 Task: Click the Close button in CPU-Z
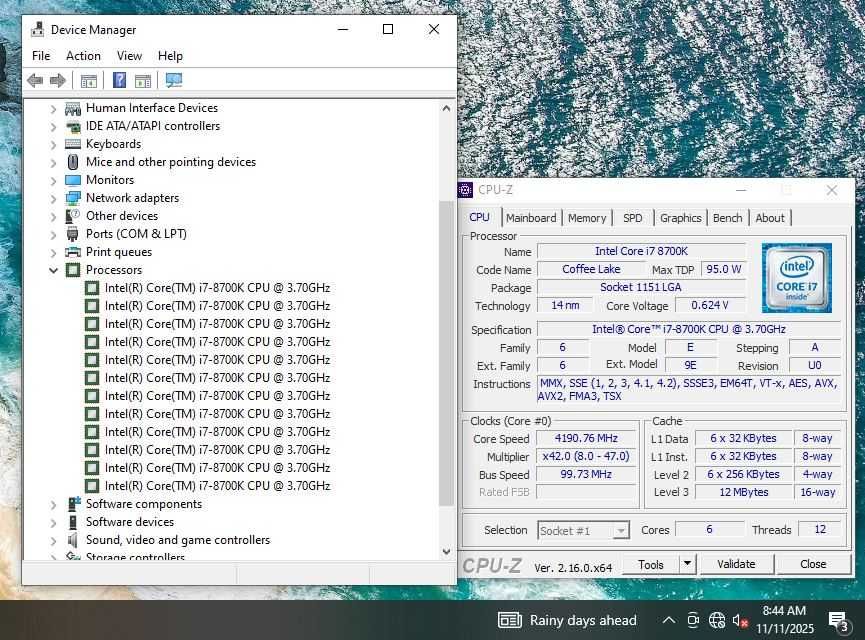pos(813,564)
